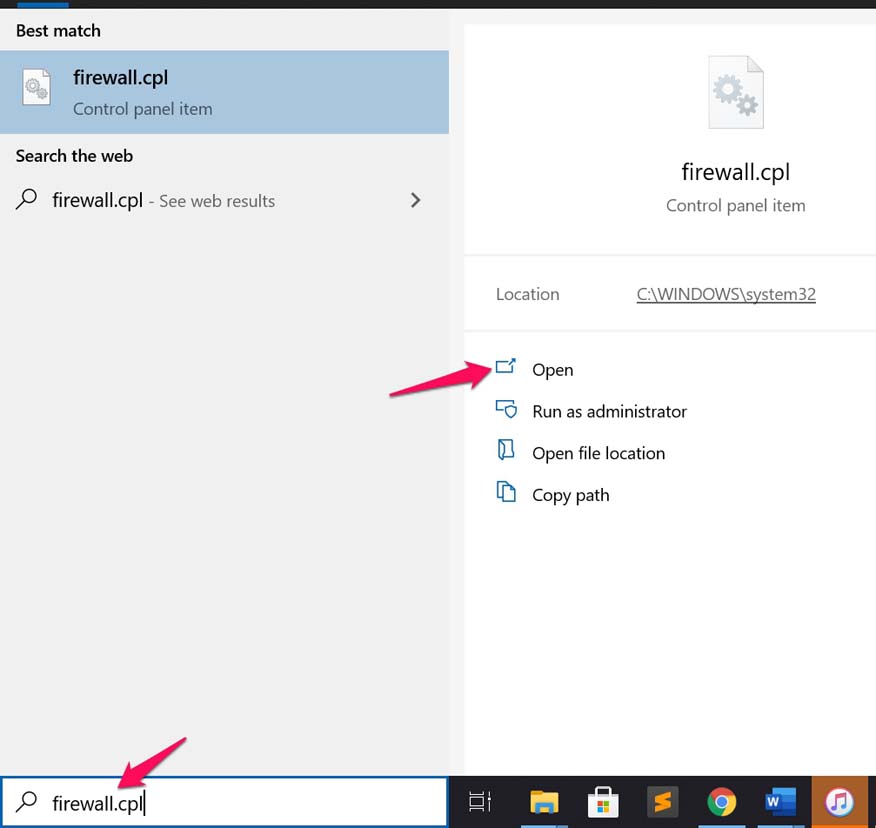Open Microsoft Store from the taskbar
Image resolution: width=876 pixels, height=828 pixels.
click(603, 802)
